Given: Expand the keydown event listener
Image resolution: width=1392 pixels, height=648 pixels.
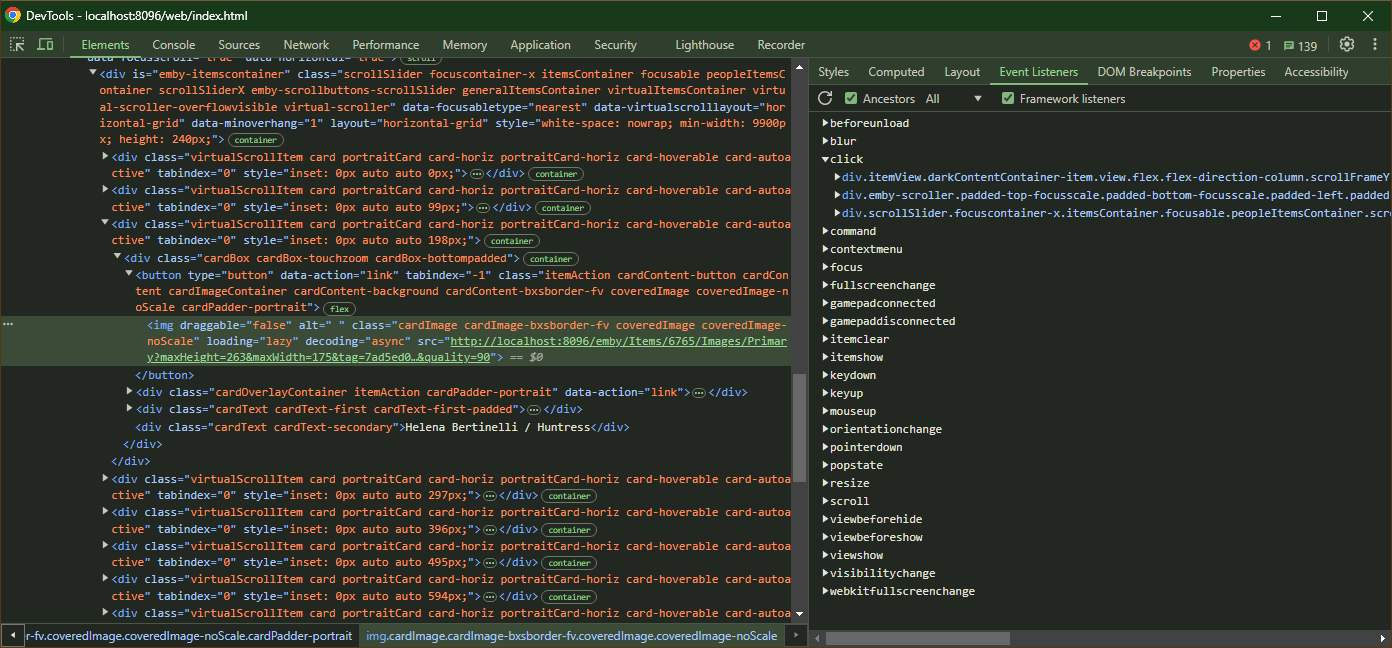Looking at the screenshot, I should (826, 375).
